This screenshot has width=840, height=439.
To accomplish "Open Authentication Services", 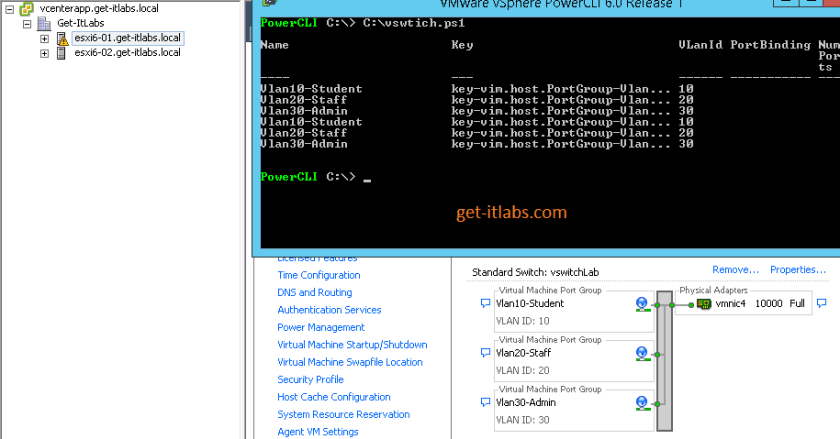I will click(x=329, y=310).
